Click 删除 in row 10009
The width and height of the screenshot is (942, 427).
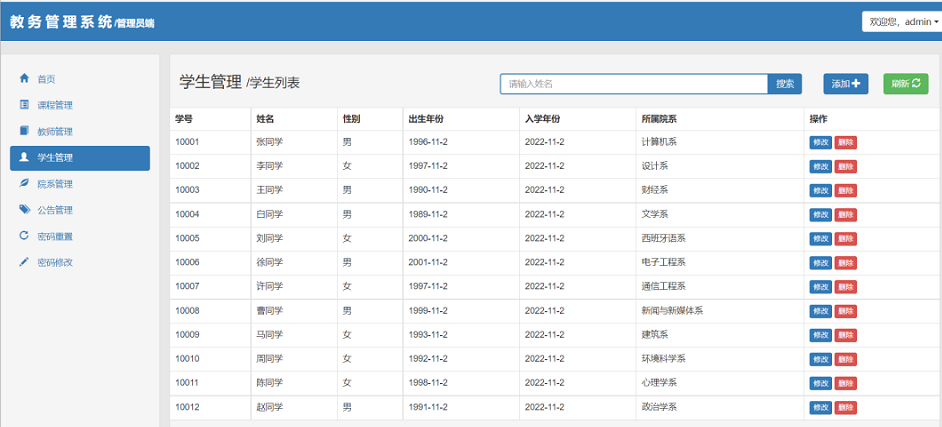[x=845, y=335]
